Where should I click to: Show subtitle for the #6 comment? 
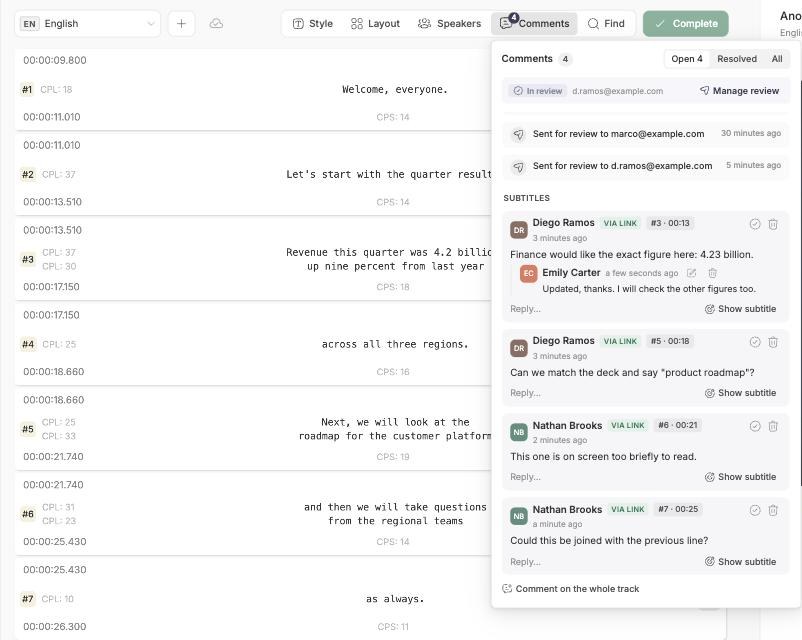coord(740,476)
